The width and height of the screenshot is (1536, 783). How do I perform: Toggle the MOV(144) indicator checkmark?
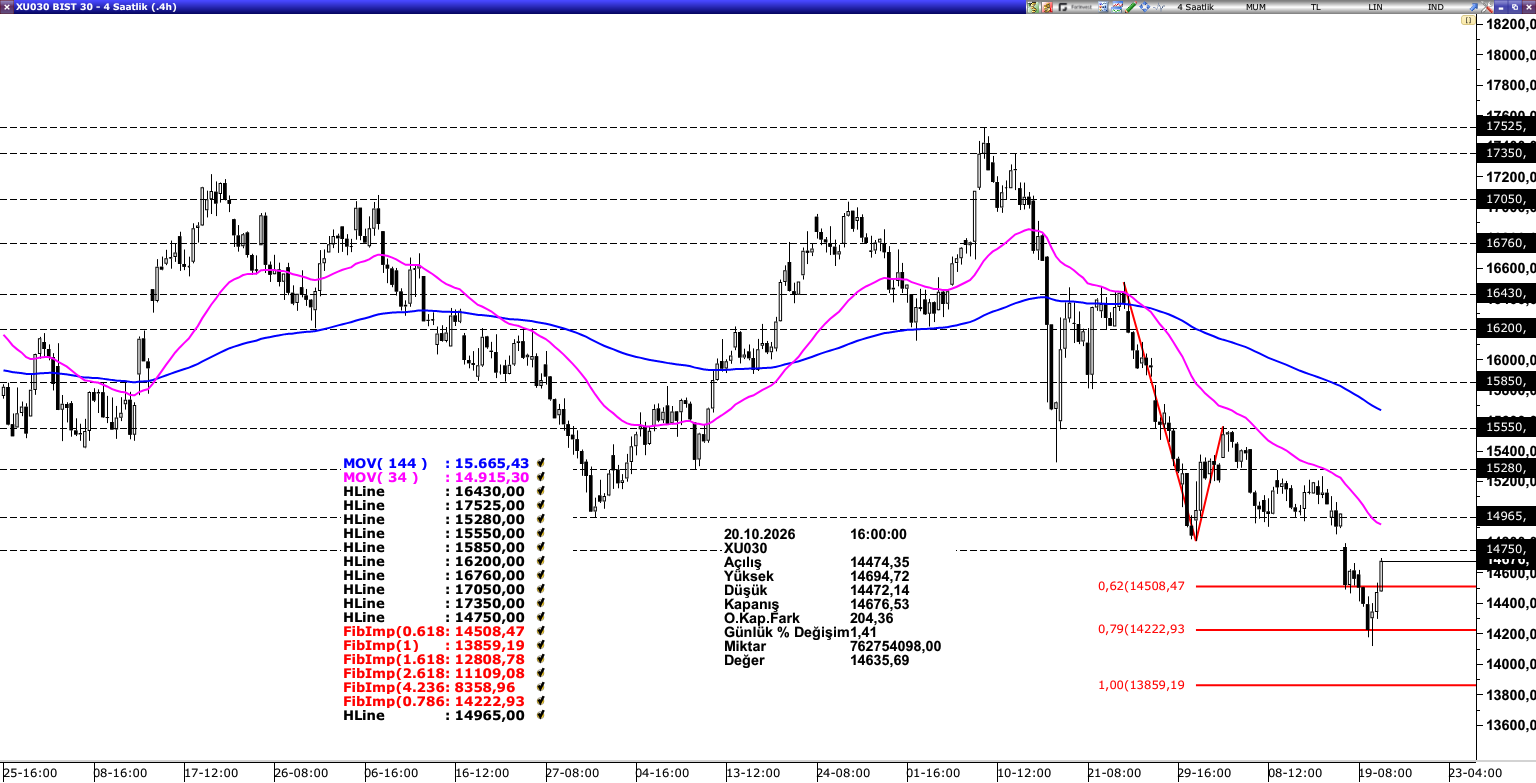tap(541, 464)
